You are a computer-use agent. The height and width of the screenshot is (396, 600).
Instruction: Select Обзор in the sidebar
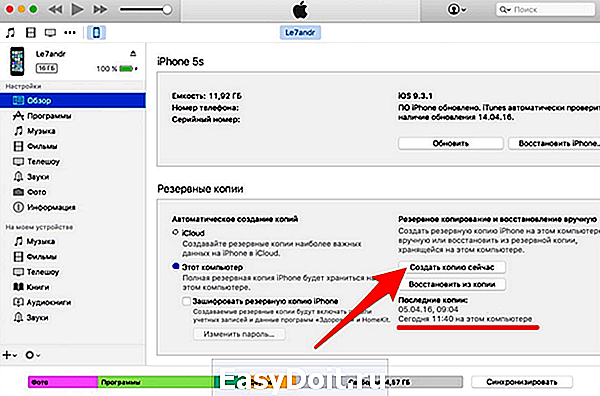click(x=73, y=100)
